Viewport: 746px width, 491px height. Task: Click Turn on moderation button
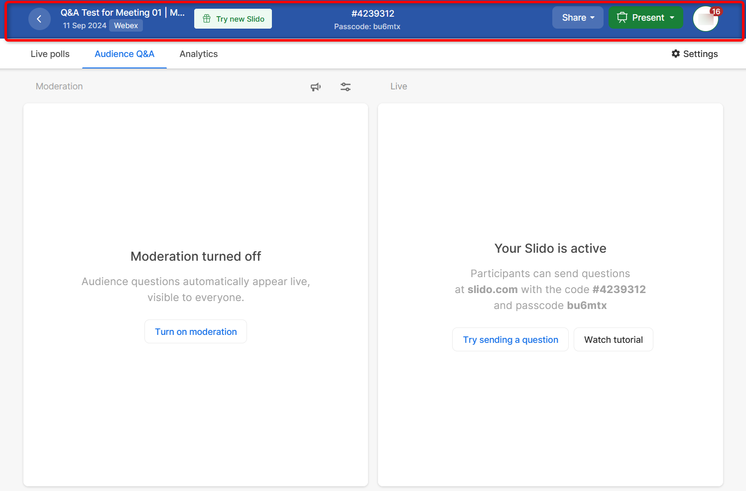[x=196, y=332]
